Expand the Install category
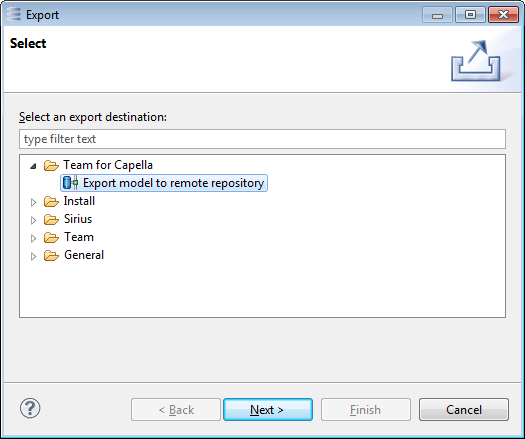Viewport: 525px width, 439px height. 33,202
